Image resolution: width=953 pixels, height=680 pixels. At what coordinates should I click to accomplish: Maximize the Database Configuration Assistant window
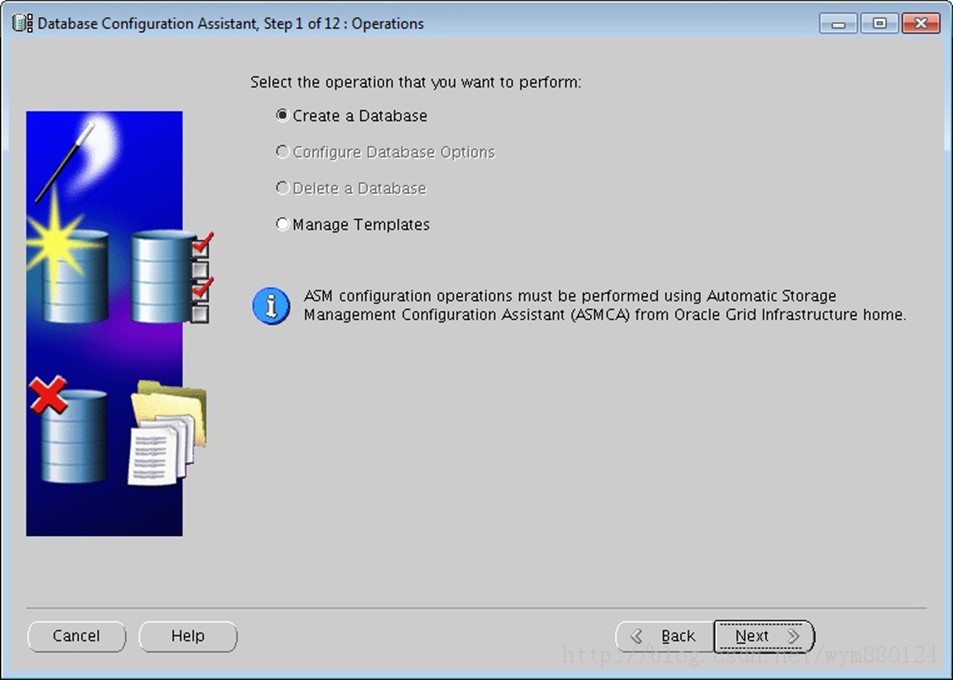pyautogui.click(x=879, y=24)
